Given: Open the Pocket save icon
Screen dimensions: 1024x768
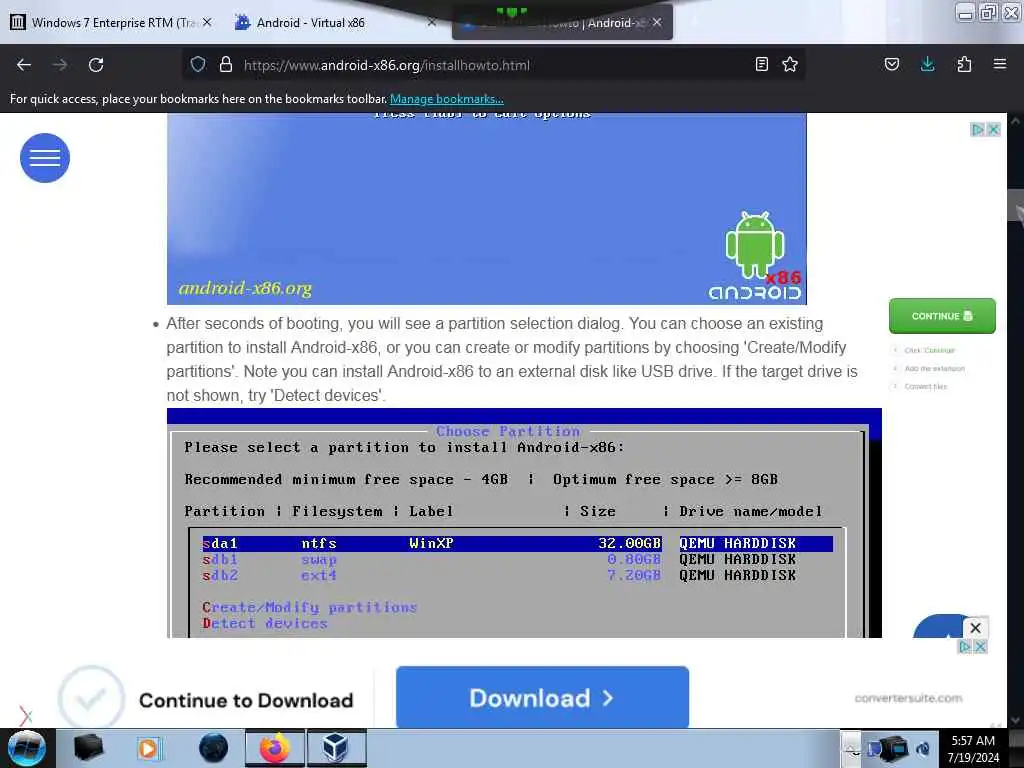Looking at the screenshot, I should point(891,65).
